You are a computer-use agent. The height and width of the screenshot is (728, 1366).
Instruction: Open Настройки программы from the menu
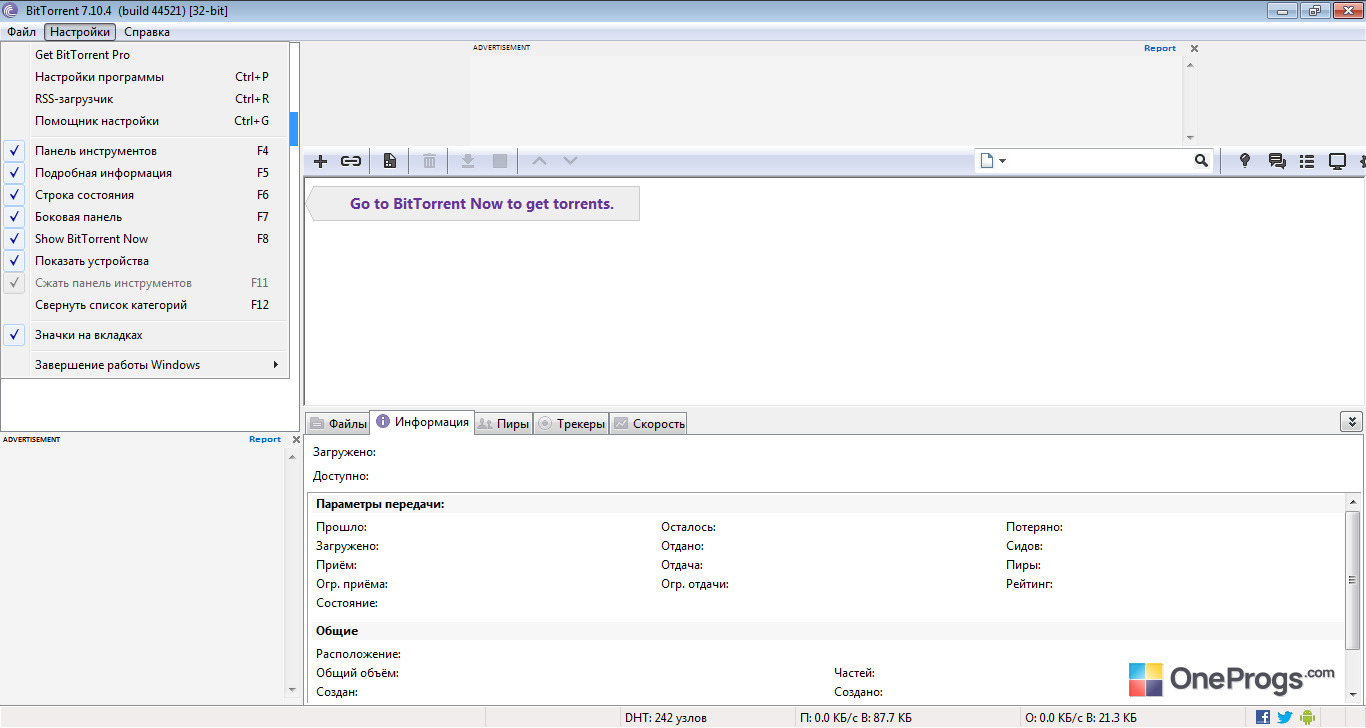pyautogui.click(x=145, y=77)
